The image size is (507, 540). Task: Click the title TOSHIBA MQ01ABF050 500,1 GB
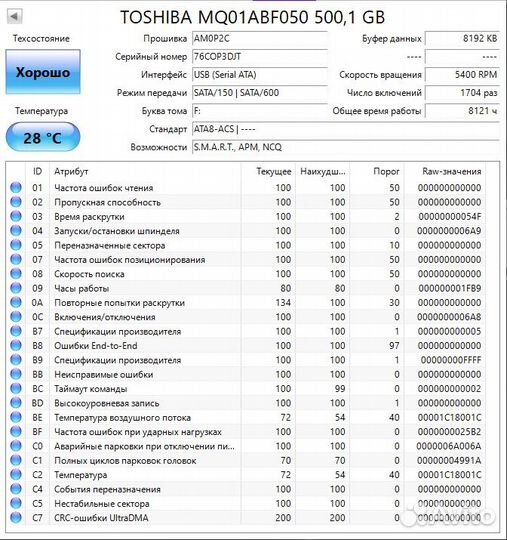tap(252, 17)
